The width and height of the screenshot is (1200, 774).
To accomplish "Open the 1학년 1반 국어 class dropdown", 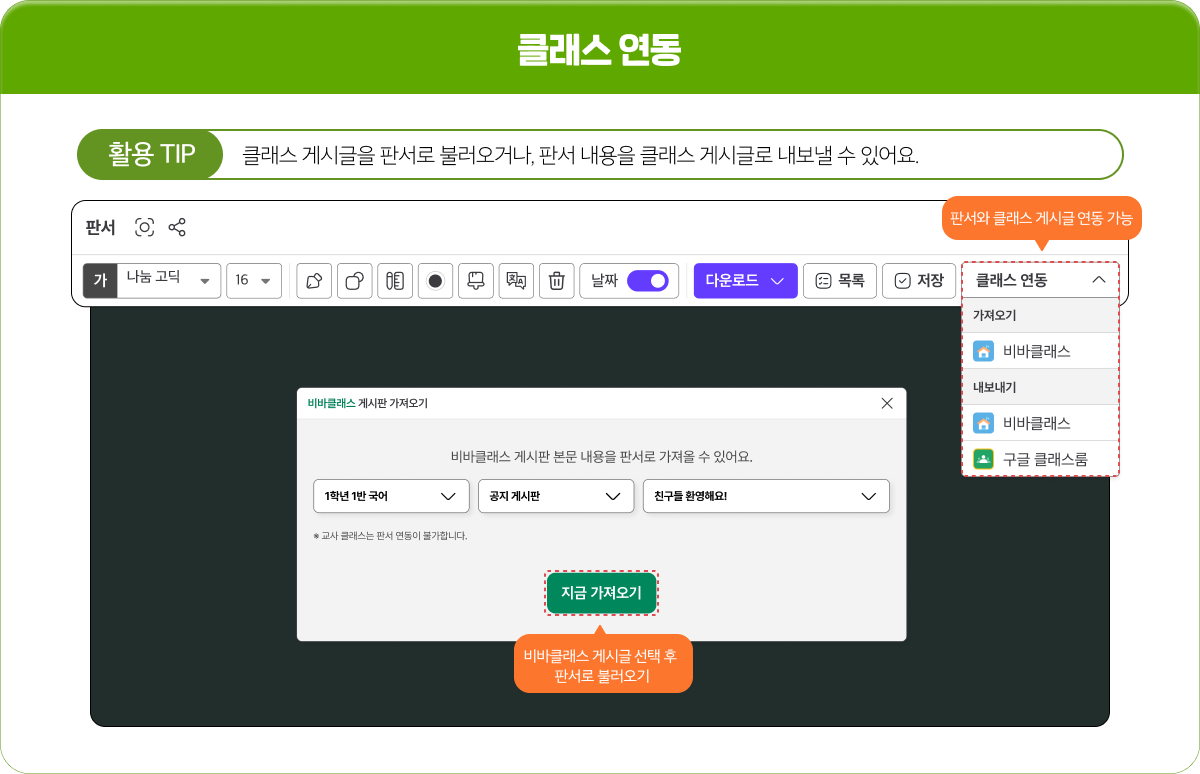I will (391, 496).
